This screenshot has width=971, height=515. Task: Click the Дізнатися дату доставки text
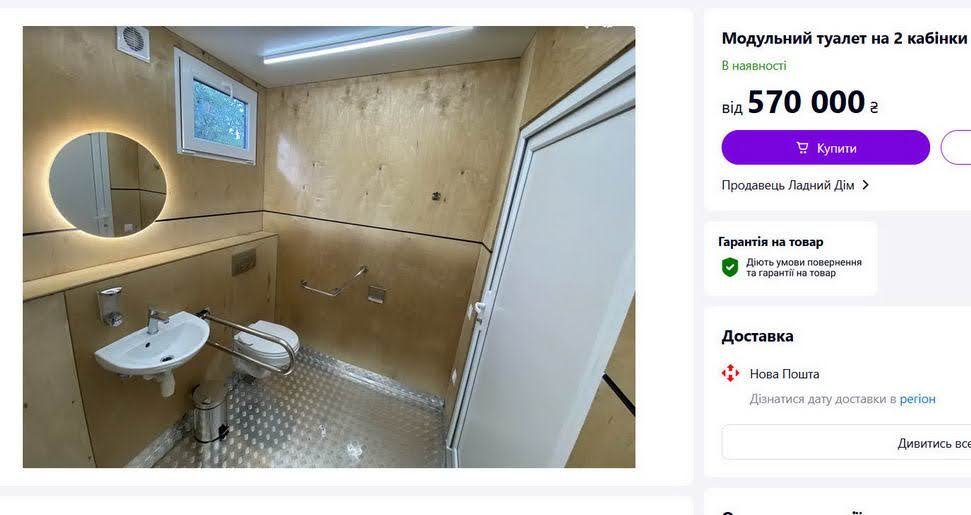(819, 399)
